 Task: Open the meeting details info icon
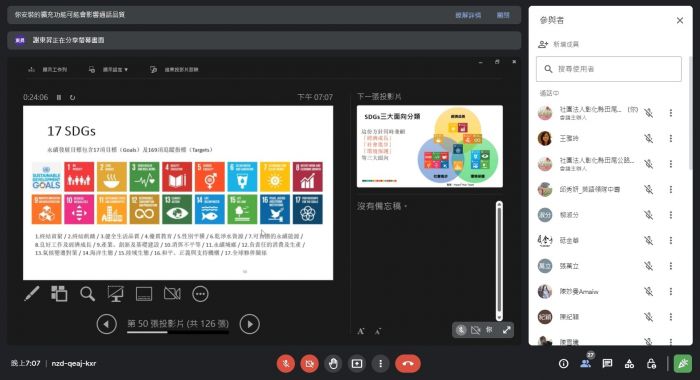click(563, 363)
